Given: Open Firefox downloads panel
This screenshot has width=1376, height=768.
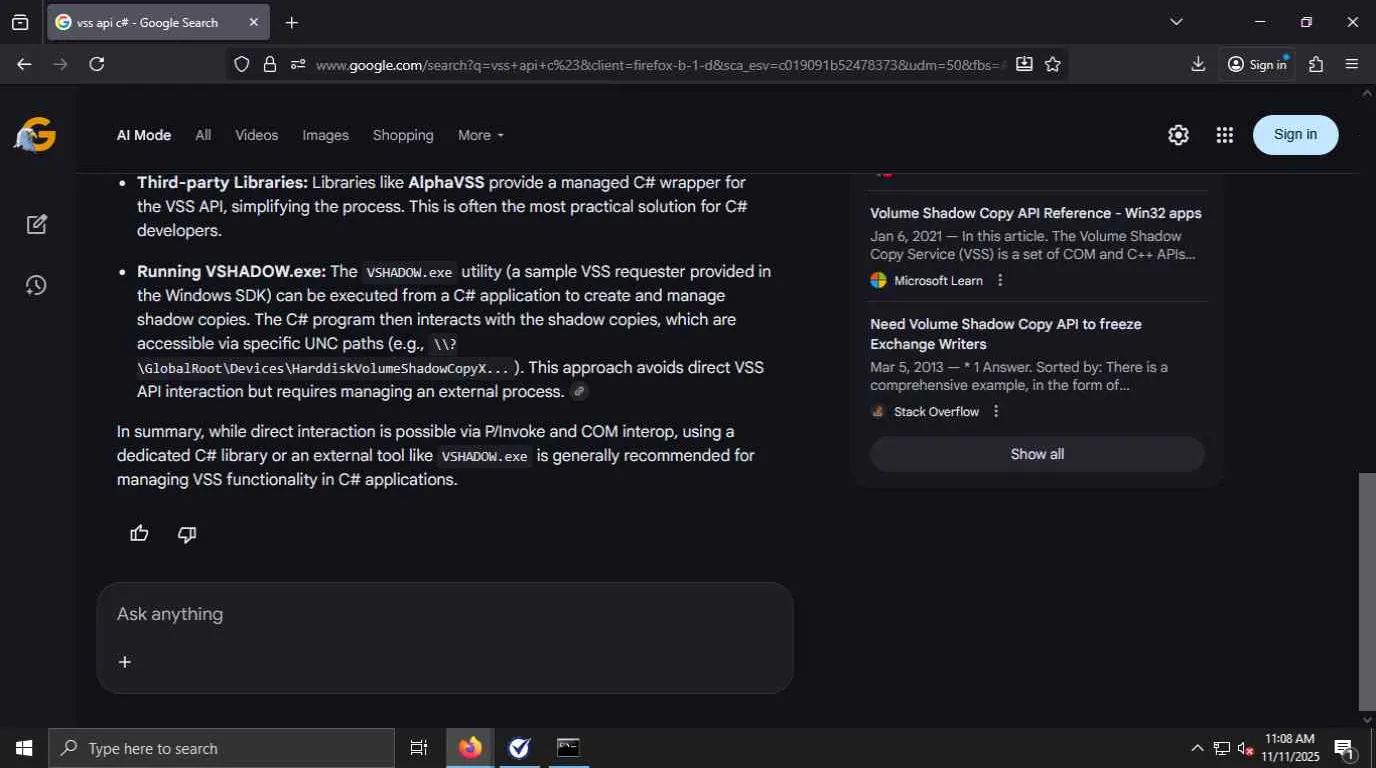Looking at the screenshot, I should [x=1198, y=64].
